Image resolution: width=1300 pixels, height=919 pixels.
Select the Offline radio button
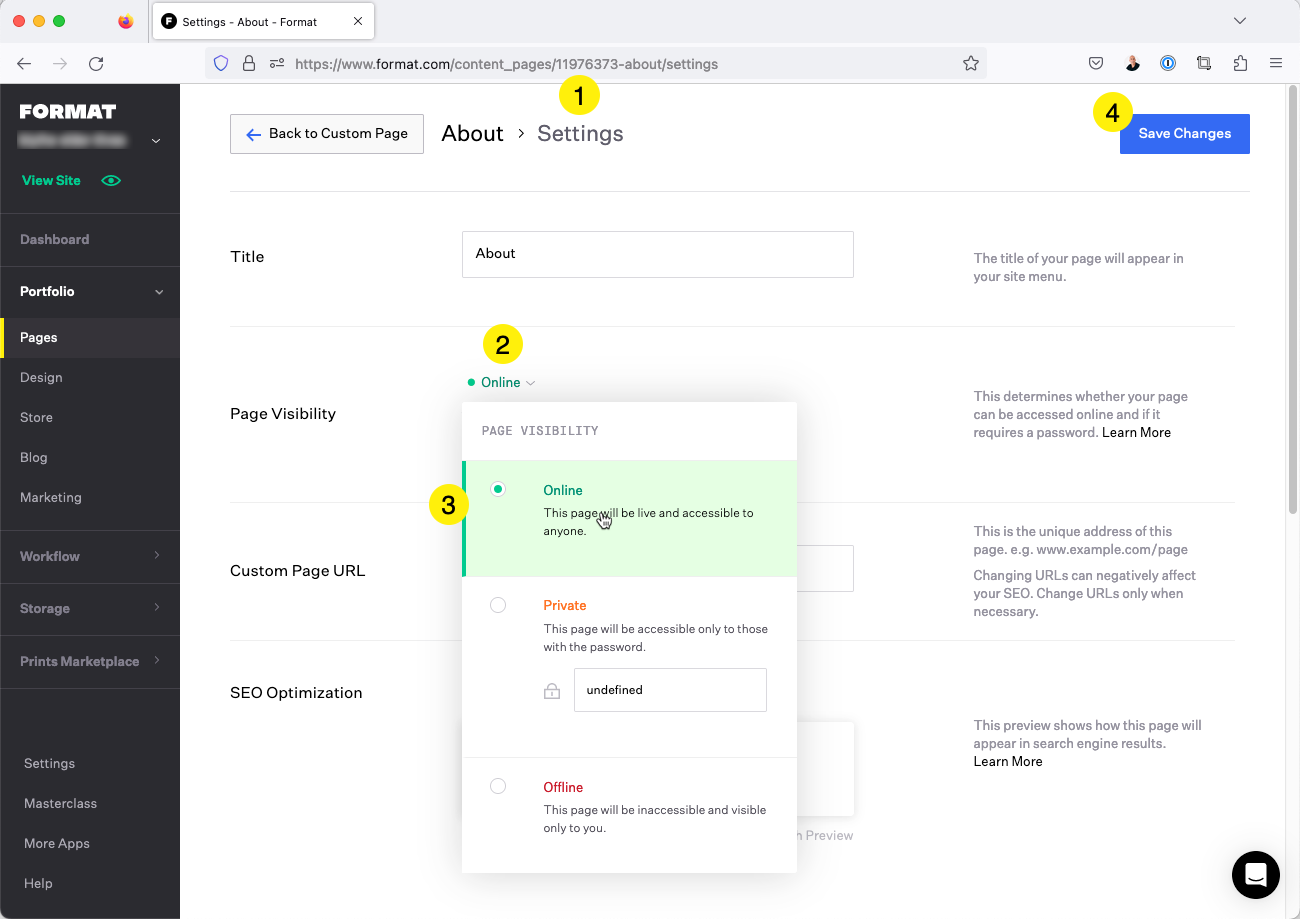point(498,786)
